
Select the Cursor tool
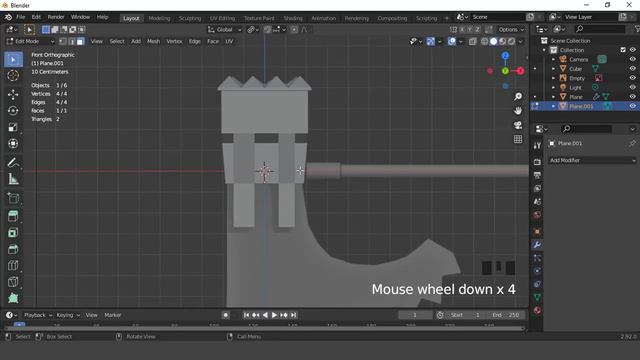13,76
